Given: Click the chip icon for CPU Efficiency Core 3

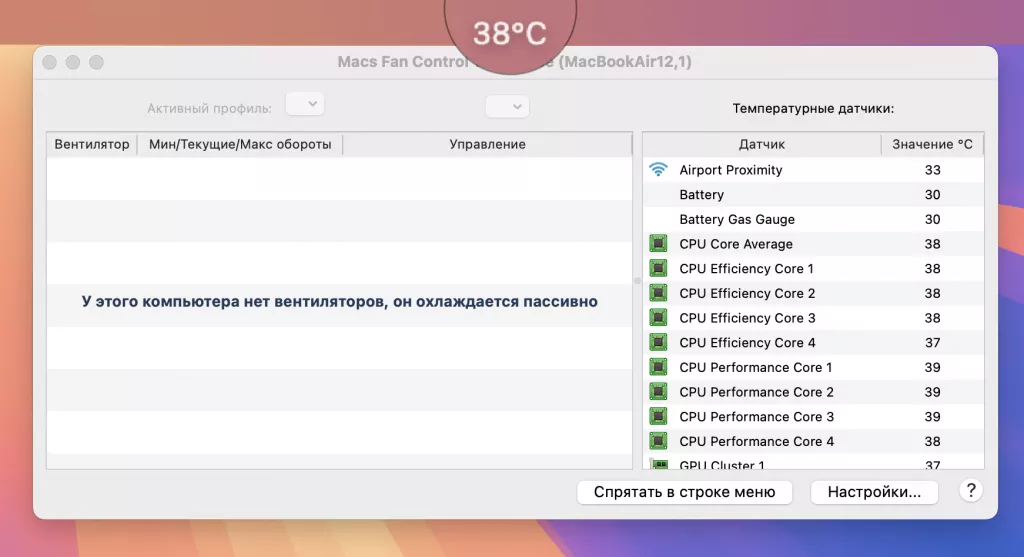Looking at the screenshot, I should point(658,318).
